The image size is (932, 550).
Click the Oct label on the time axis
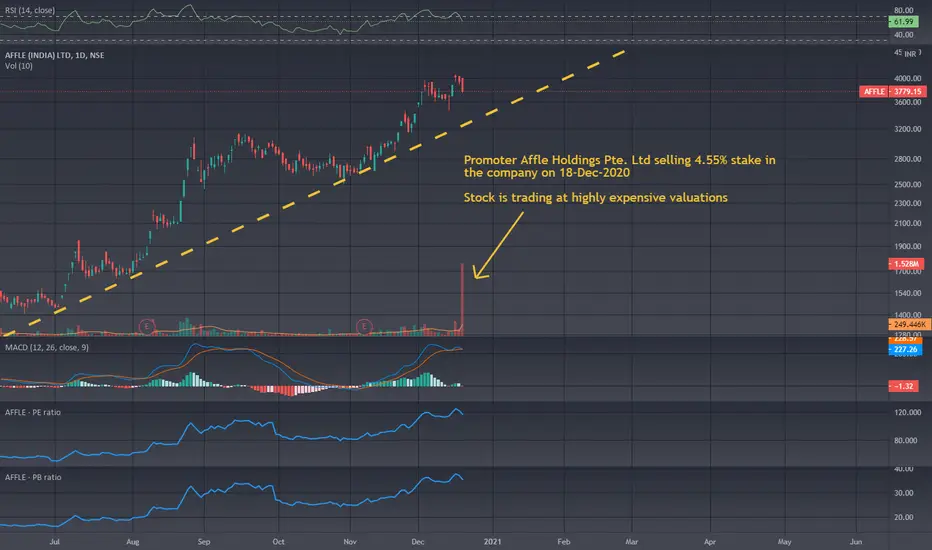278,542
